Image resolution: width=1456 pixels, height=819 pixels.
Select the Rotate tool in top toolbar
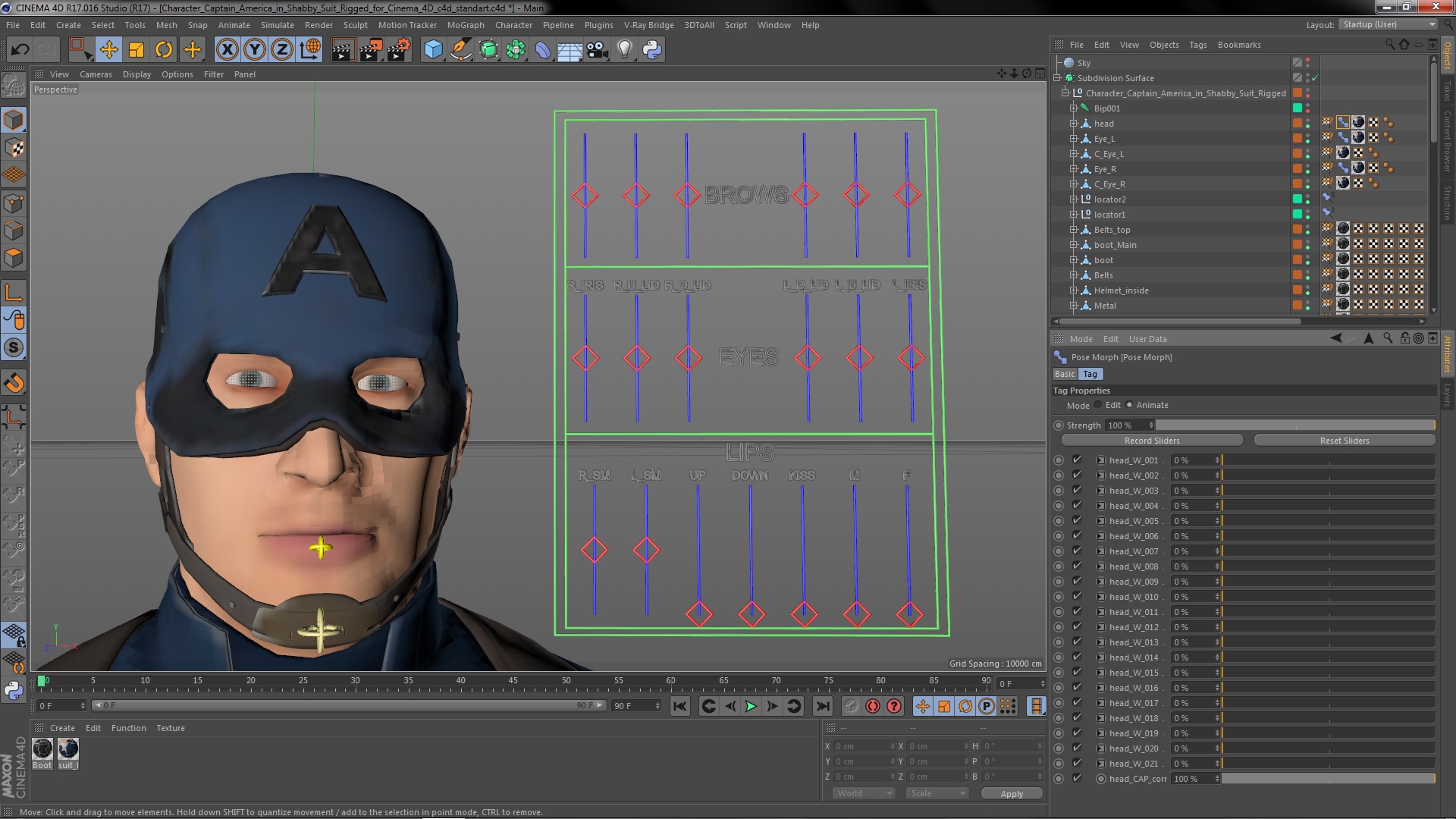164,50
